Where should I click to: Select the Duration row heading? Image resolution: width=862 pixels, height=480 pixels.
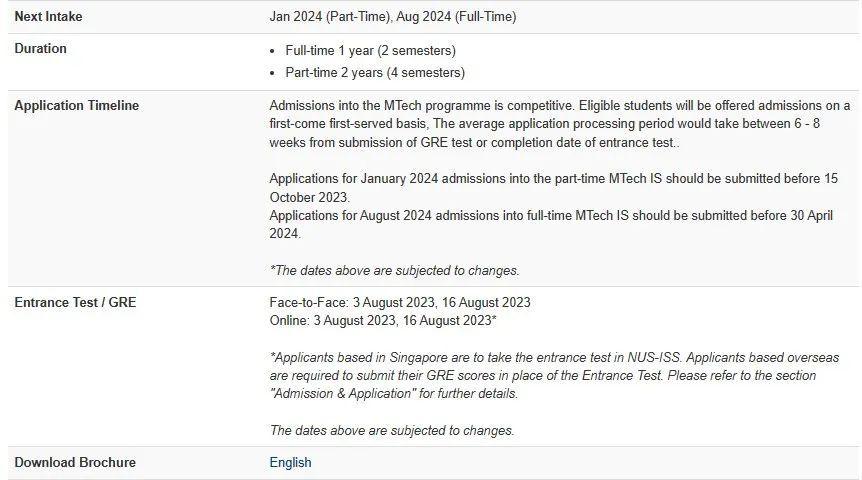tap(40, 49)
